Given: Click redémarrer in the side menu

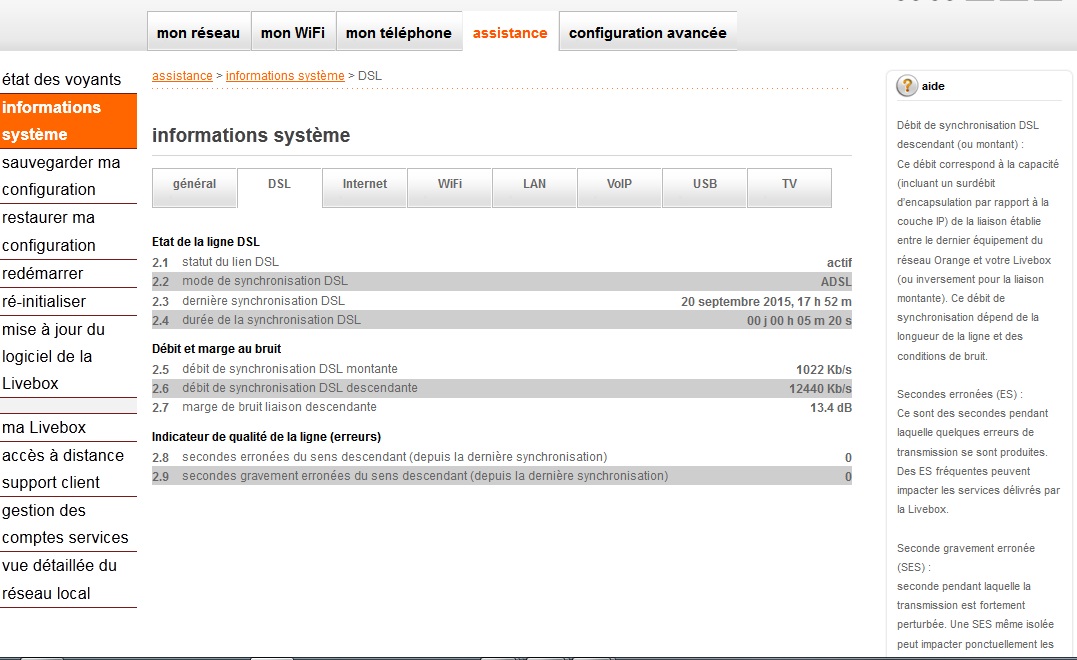Looking at the screenshot, I should tap(43, 274).
